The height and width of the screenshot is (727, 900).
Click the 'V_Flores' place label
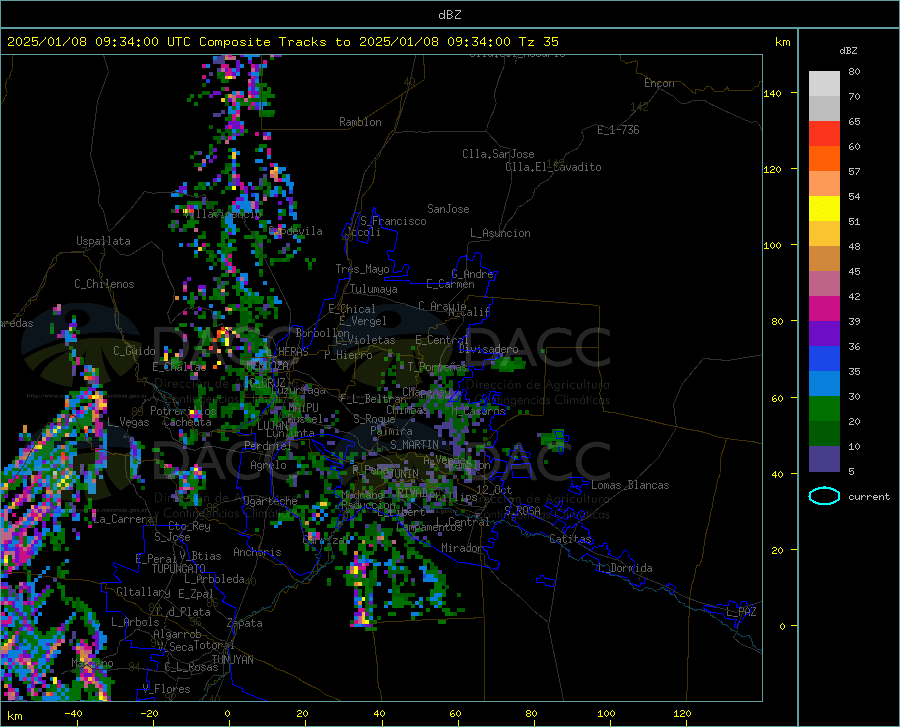pyautogui.click(x=166, y=689)
